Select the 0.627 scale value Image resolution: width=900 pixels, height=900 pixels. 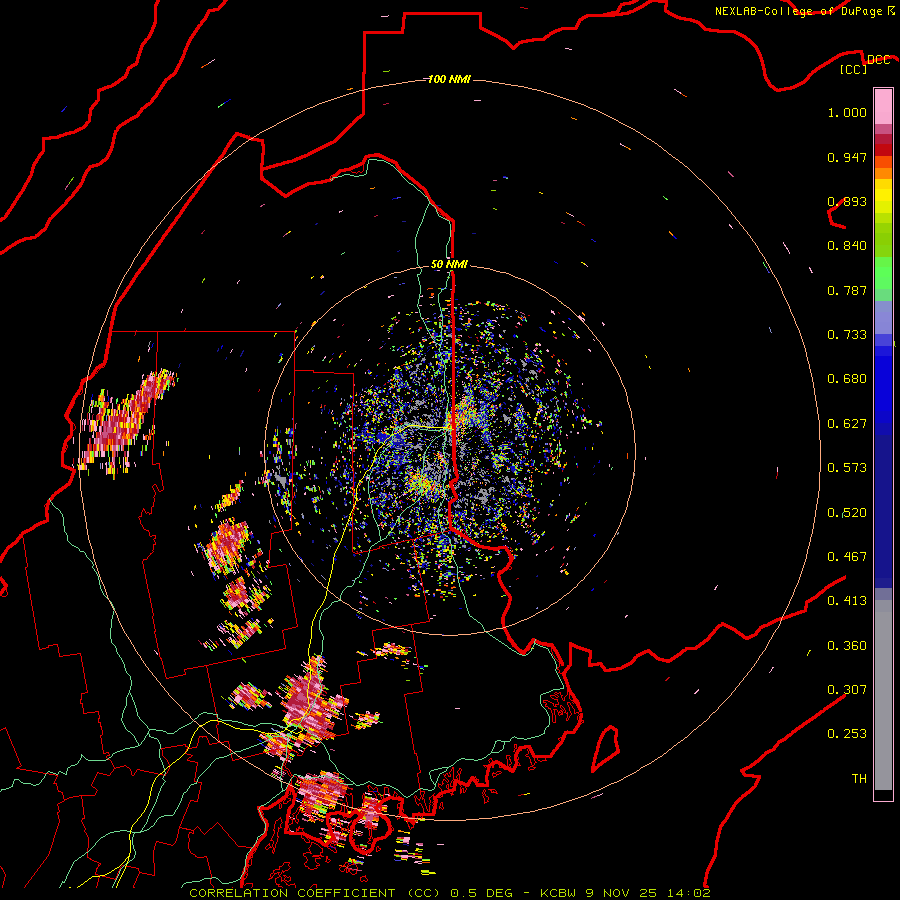tap(847, 424)
